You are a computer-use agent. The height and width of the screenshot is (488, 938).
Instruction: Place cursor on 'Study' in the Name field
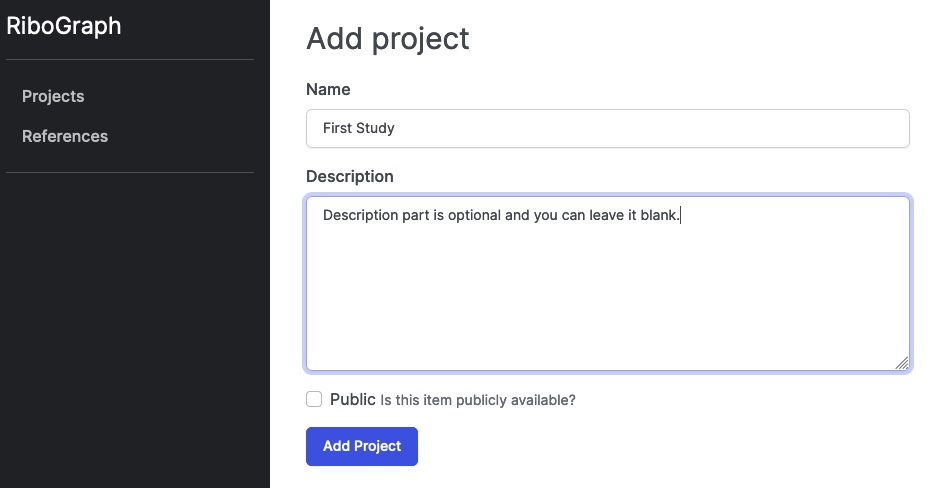click(376, 129)
